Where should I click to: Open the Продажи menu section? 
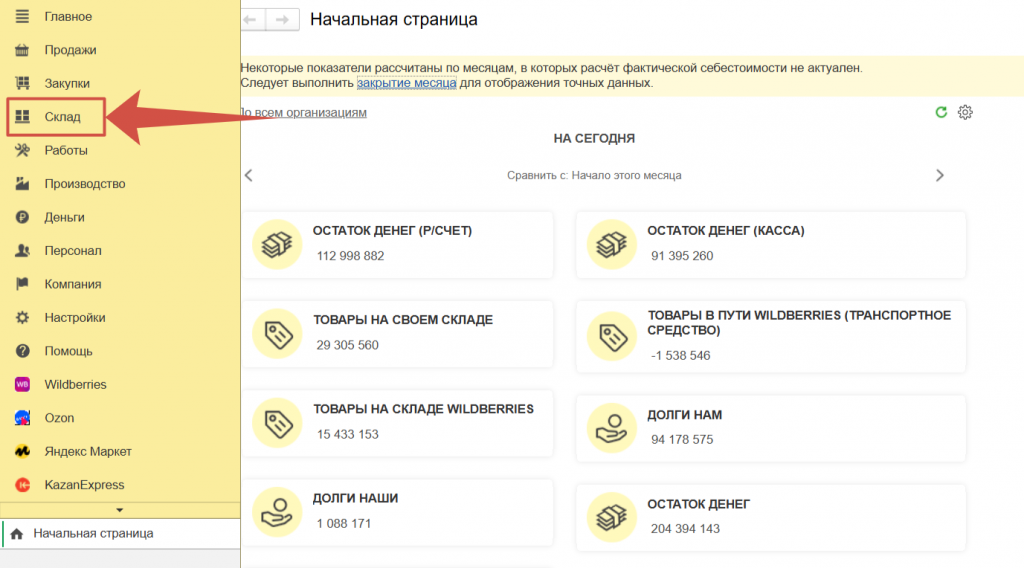tap(70, 50)
